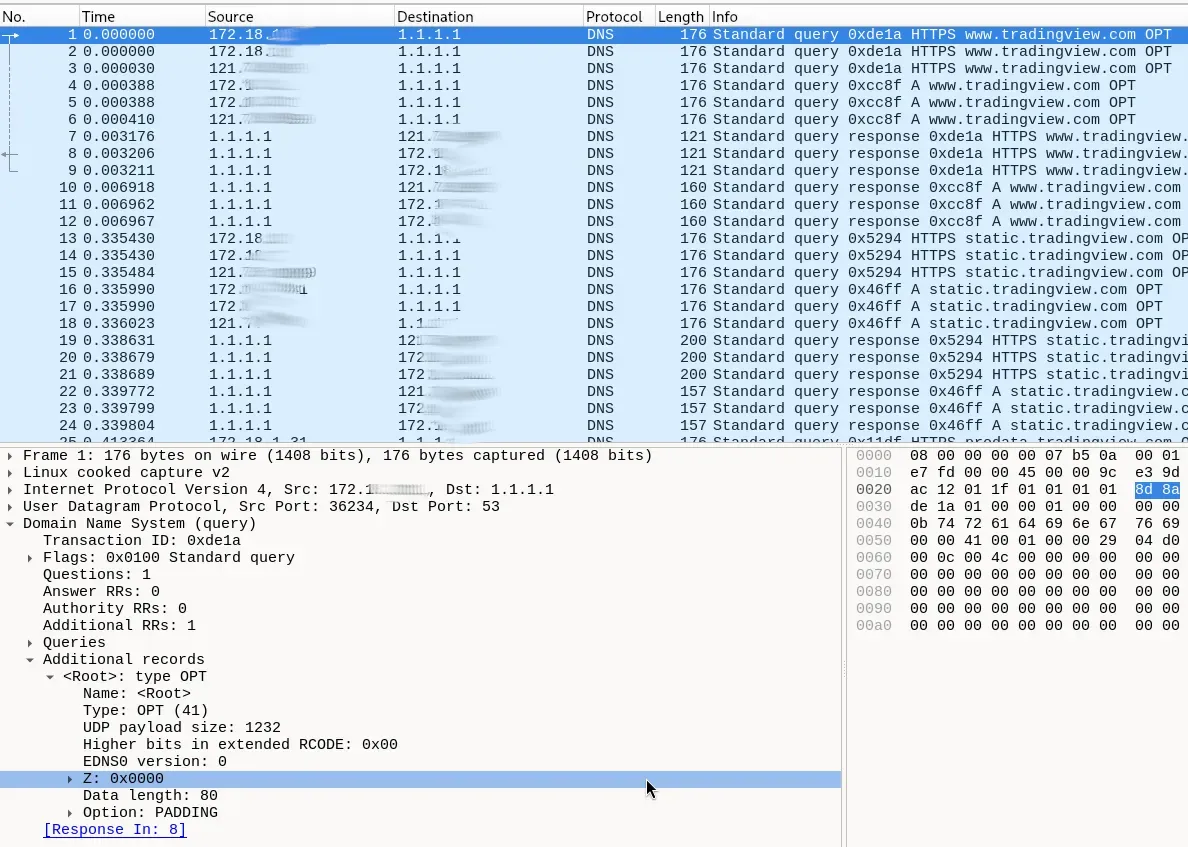
Task: Click hex offset row 0000
Action: pos(874,455)
